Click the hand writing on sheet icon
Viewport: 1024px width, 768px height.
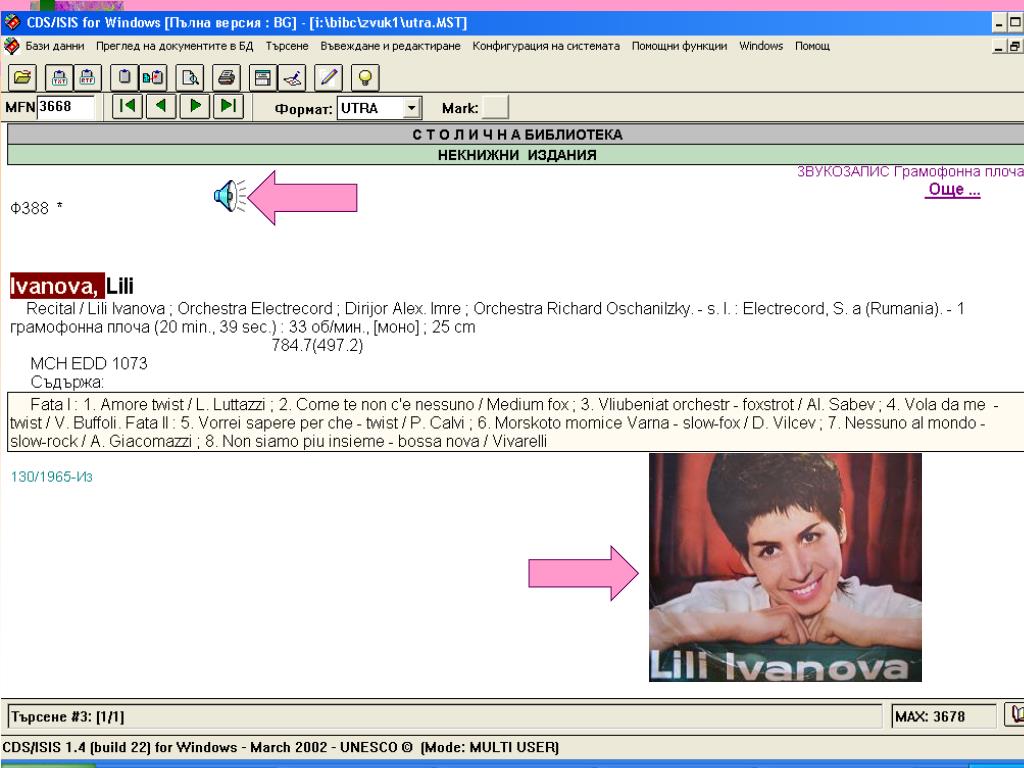[x=292, y=78]
